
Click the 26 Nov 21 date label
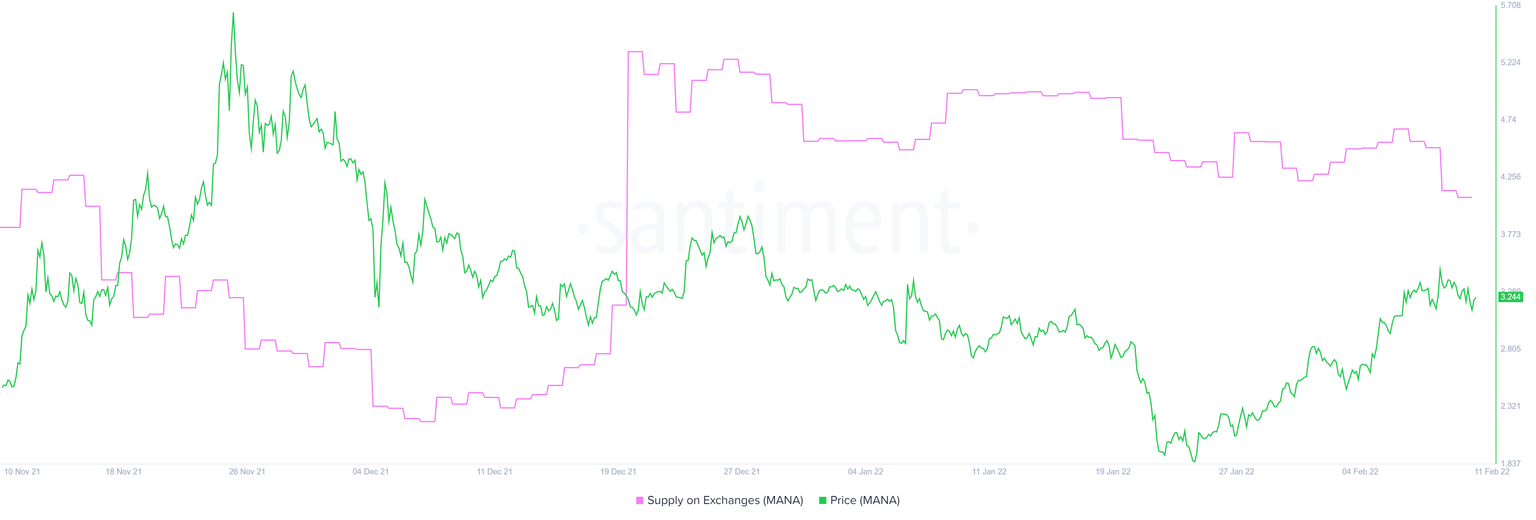coord(247,471)
